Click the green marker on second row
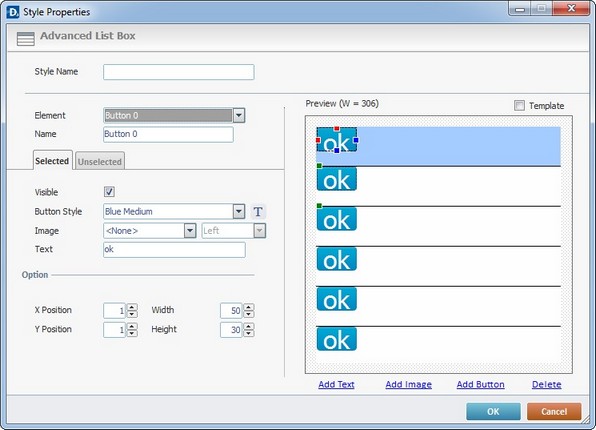This screenshot has height=430, width=596. click(319, 166)
